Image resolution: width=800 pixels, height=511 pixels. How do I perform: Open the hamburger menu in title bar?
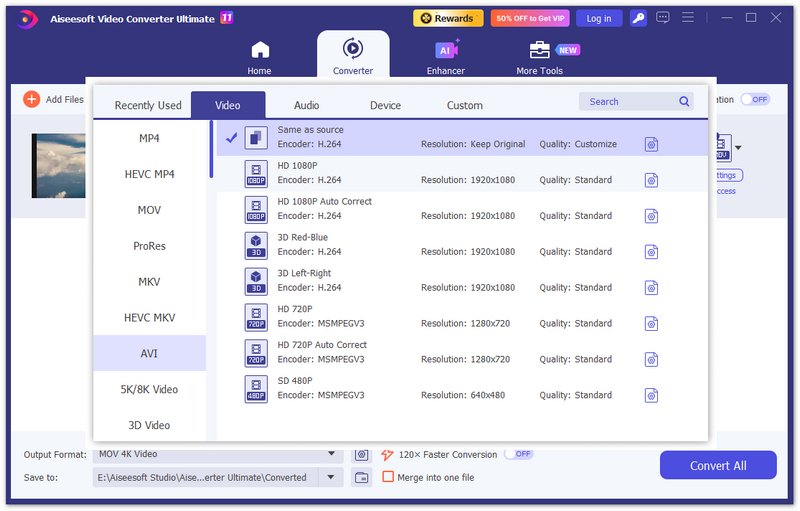coord(688,18)
